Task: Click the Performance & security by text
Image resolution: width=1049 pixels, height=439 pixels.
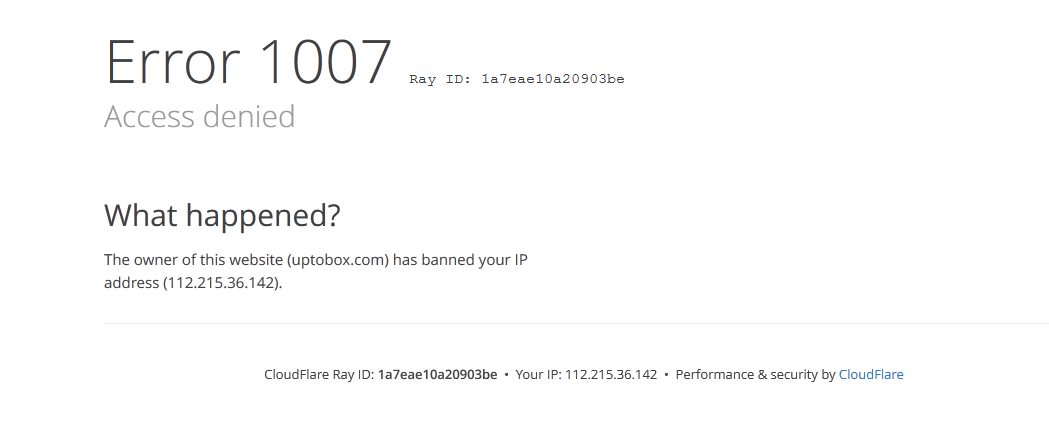Action: [755, 375]
